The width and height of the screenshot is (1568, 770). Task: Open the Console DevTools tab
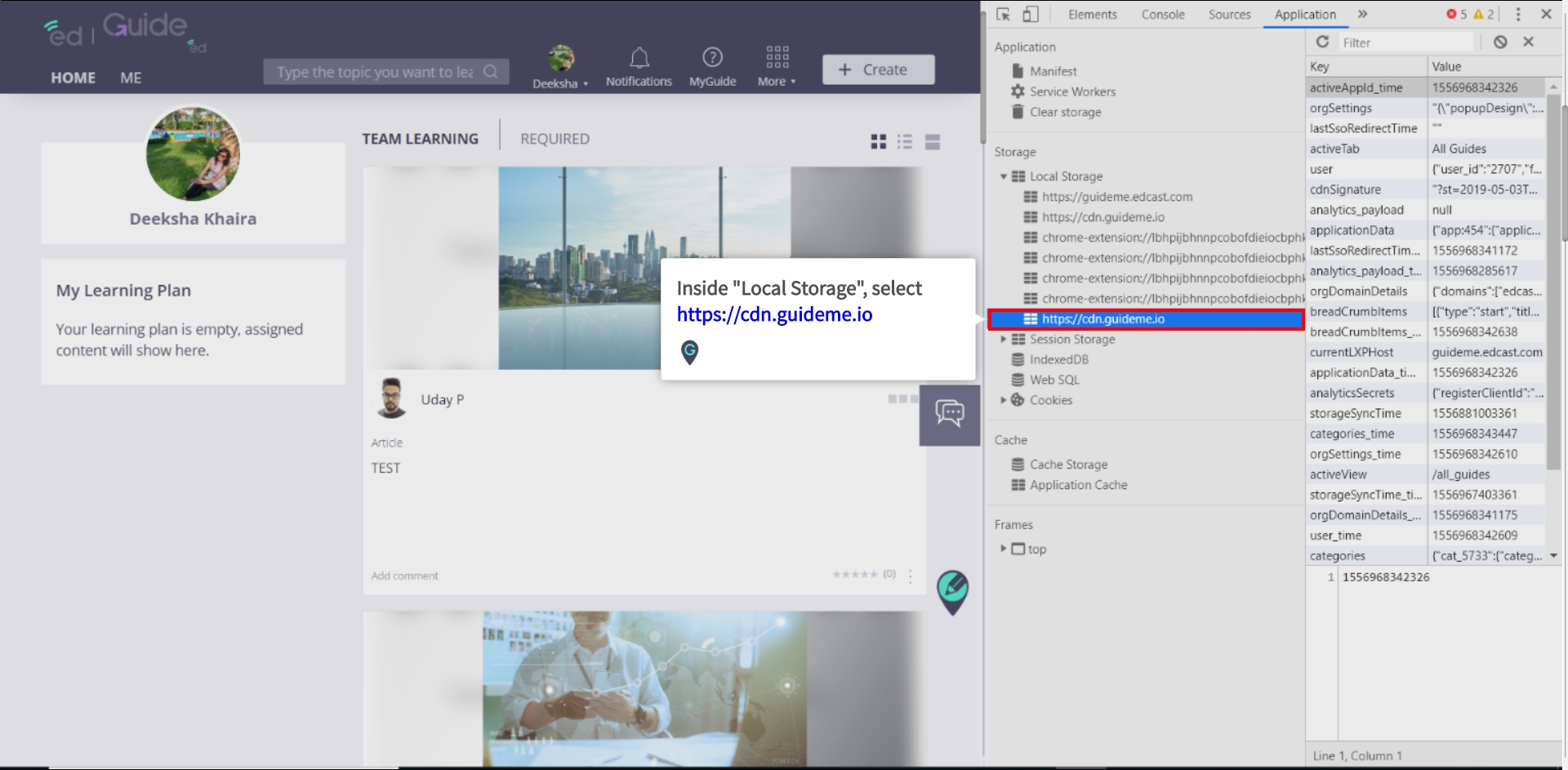point(1163,14)
